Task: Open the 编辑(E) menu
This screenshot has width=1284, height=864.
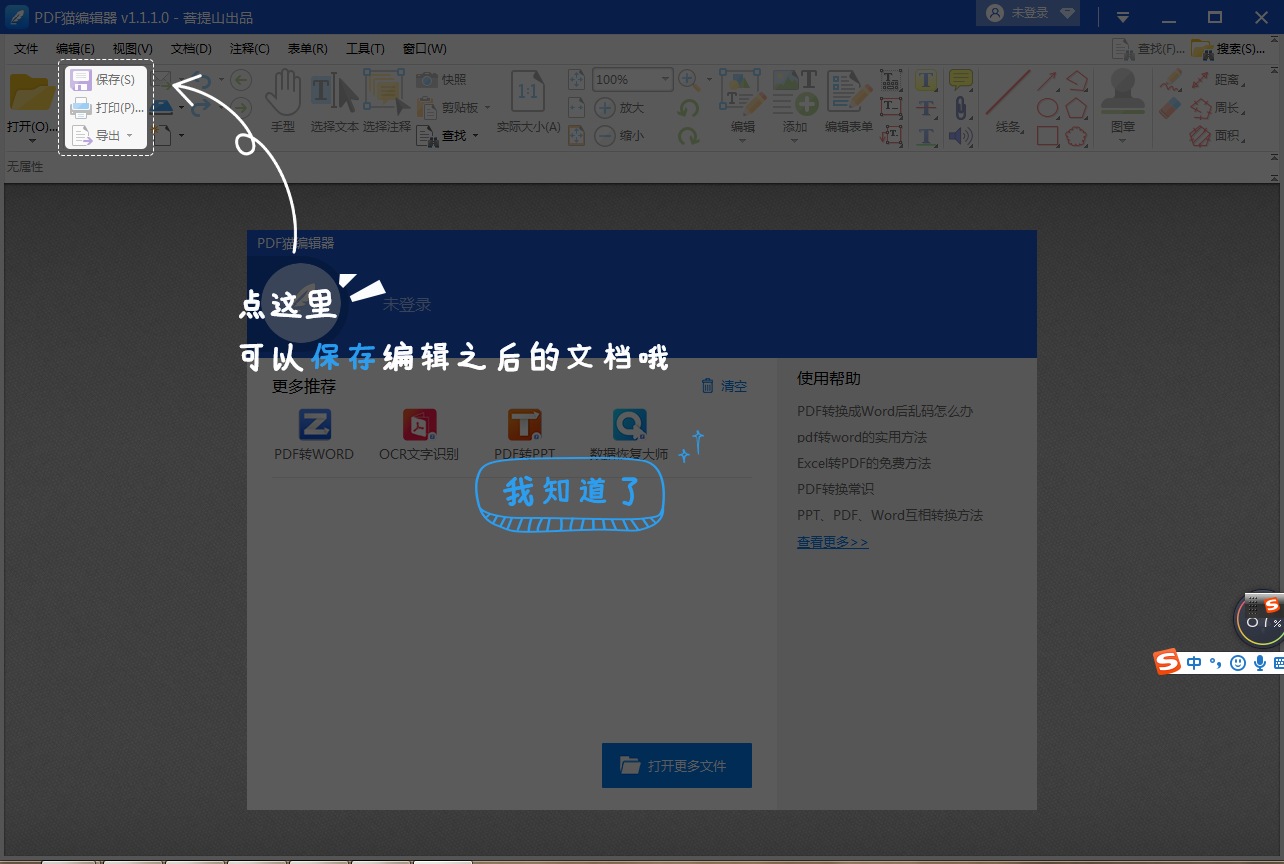Action: pyautogui.click(x=74, y=48)
